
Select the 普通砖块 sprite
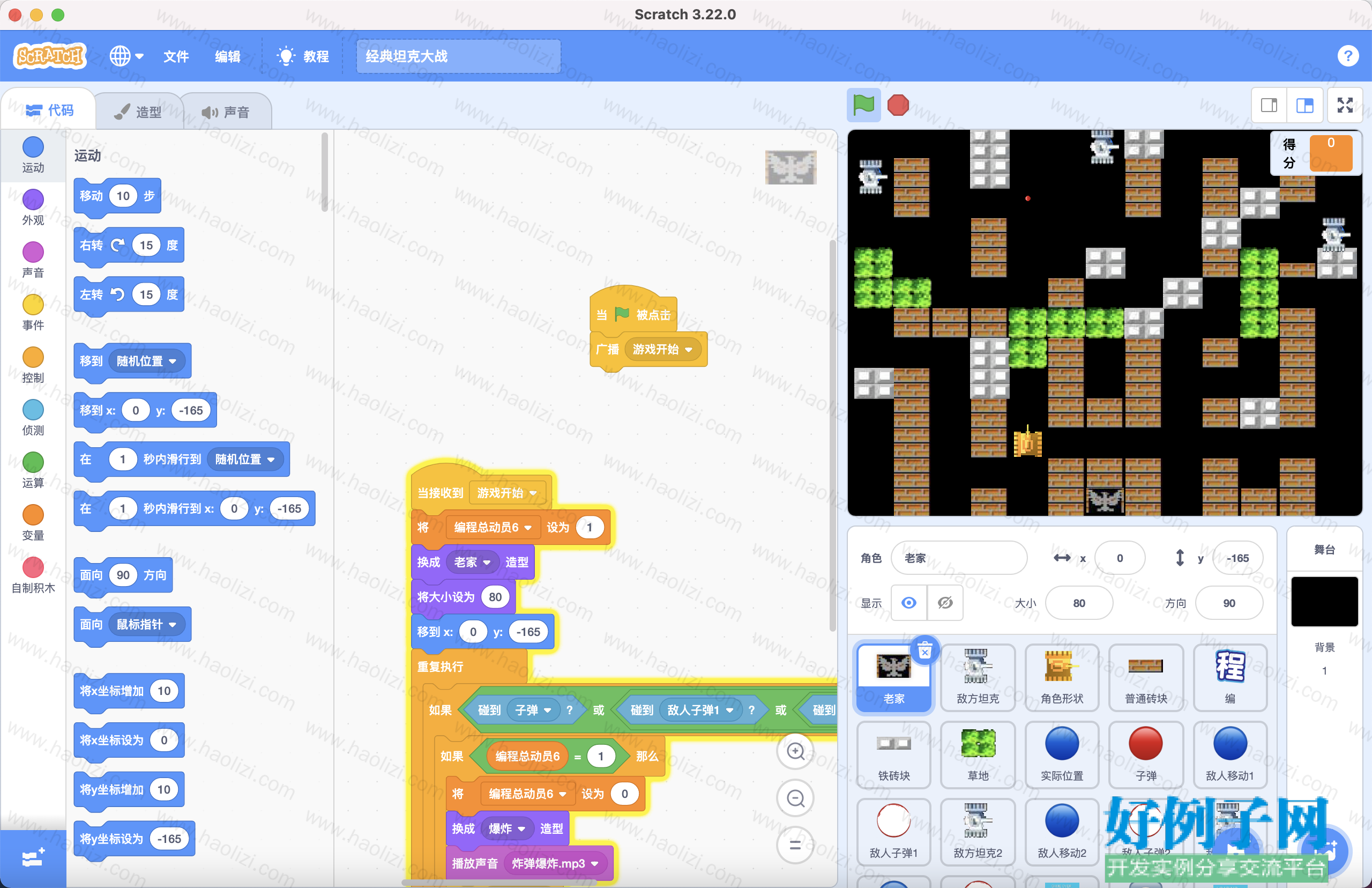[1145, 677]
